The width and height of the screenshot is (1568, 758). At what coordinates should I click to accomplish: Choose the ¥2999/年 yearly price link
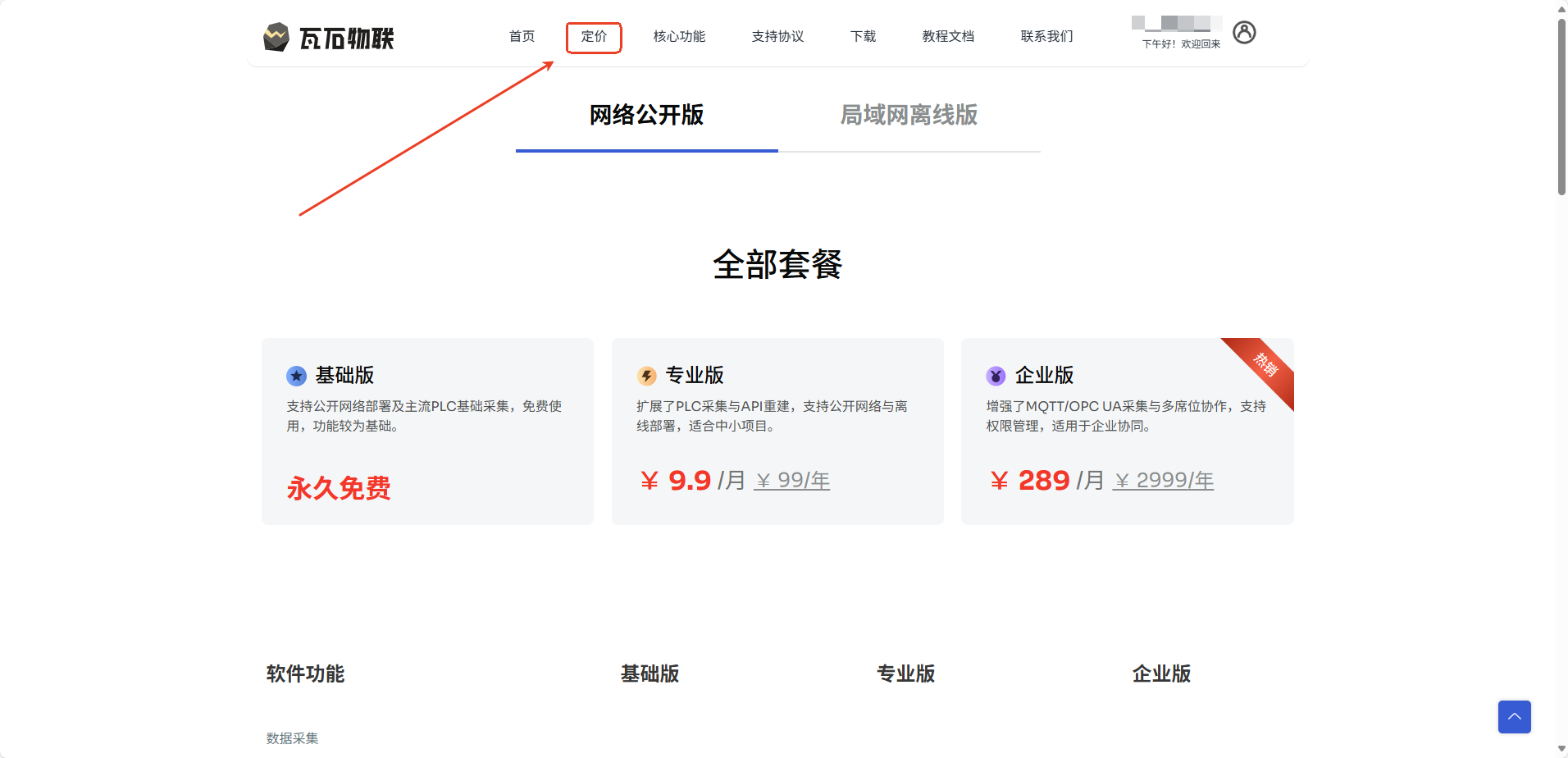coord(1163,481)
